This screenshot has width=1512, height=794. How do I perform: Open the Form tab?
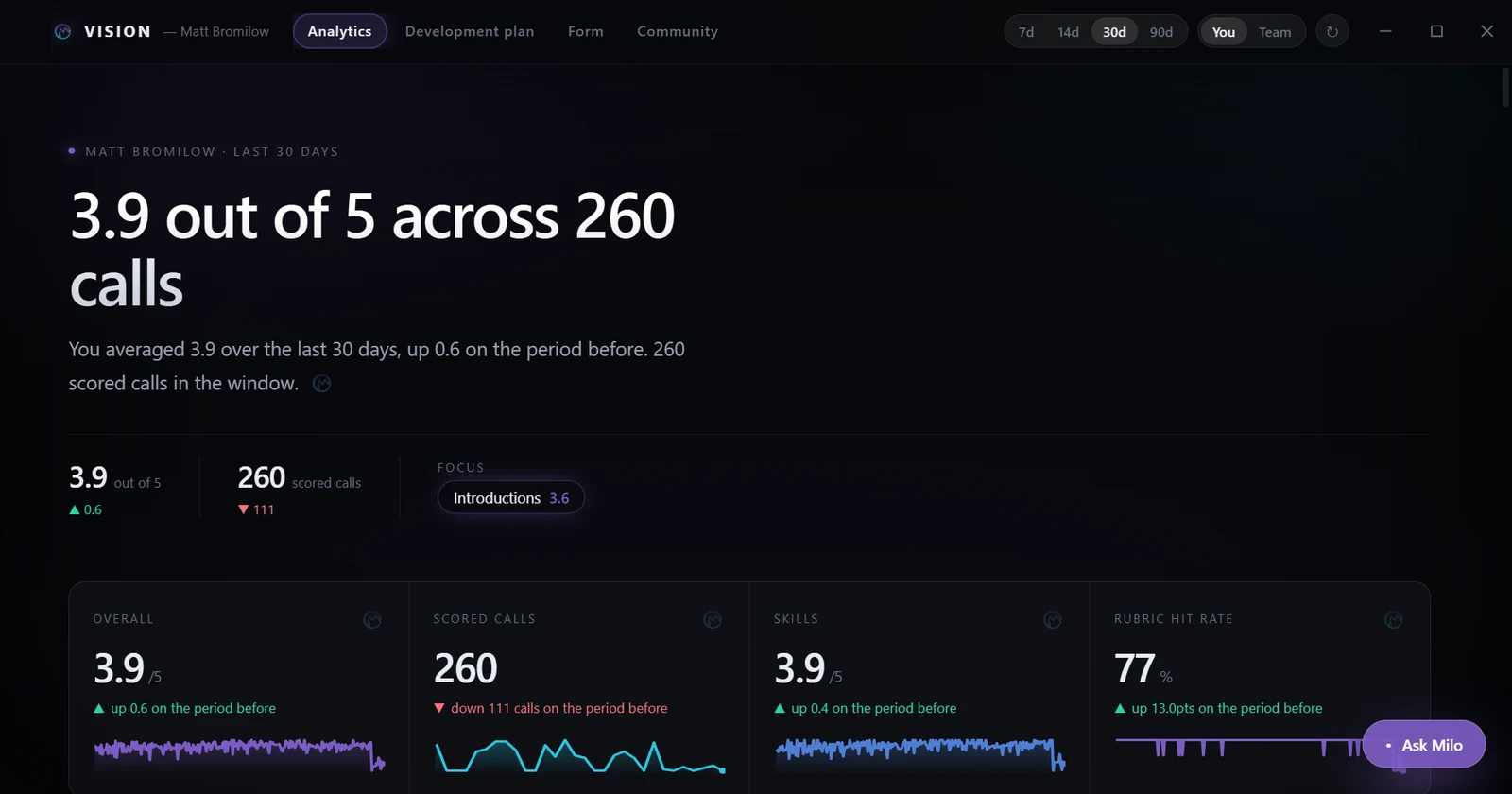(x=586, y=31)
